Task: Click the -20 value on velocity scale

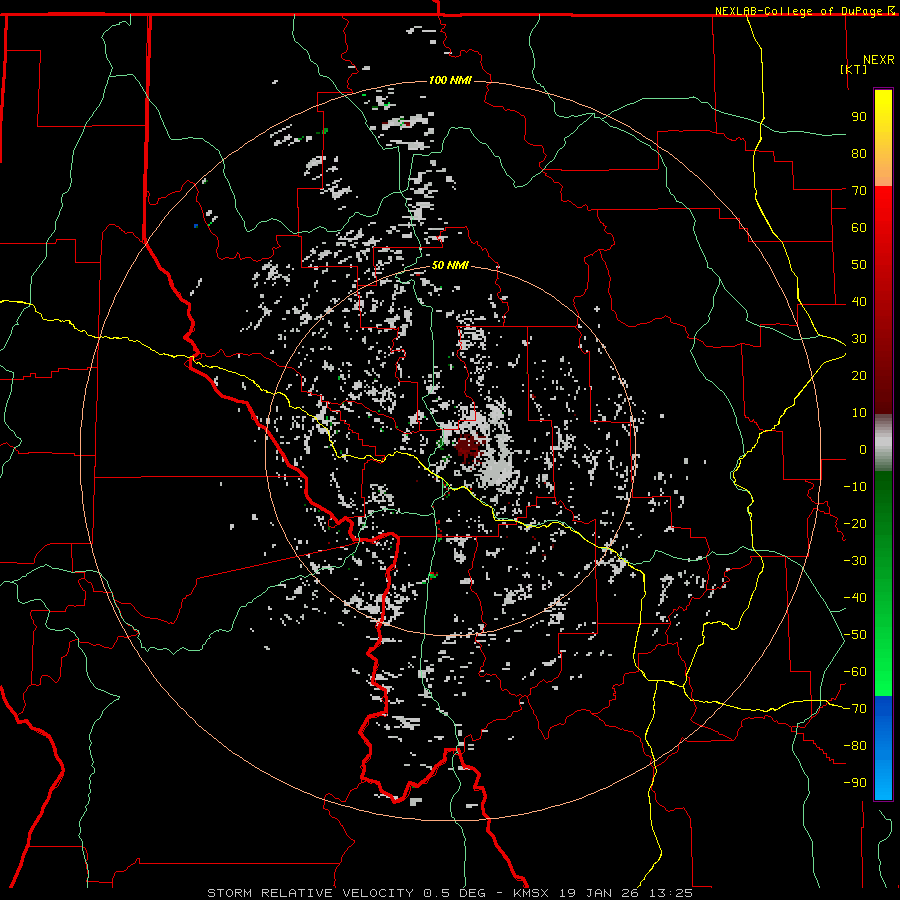Action: click(855, 523)
